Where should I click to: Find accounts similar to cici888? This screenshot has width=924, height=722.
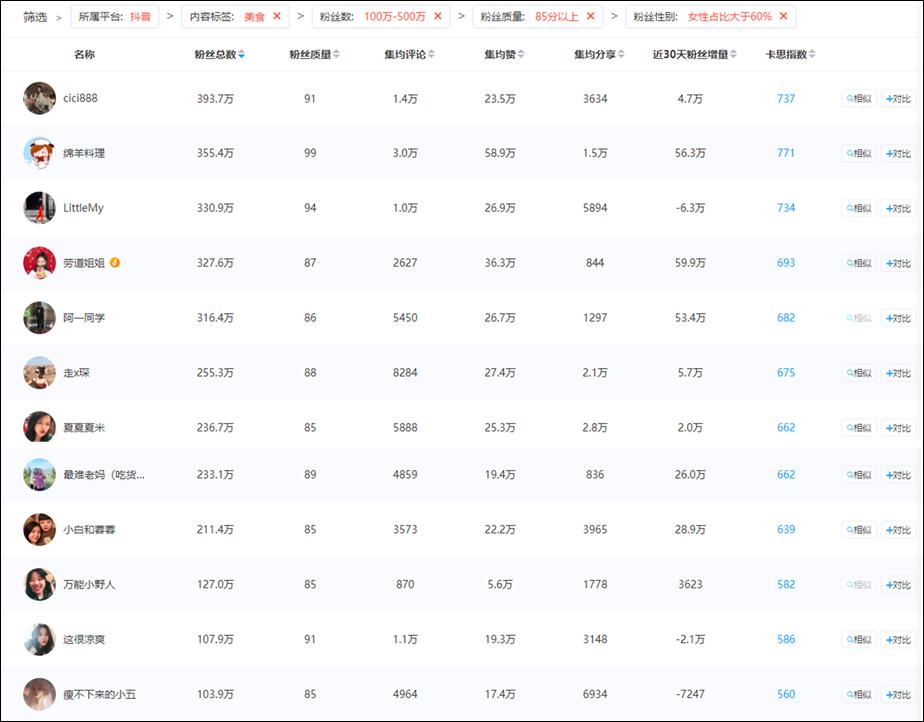[x=859, y=99]
